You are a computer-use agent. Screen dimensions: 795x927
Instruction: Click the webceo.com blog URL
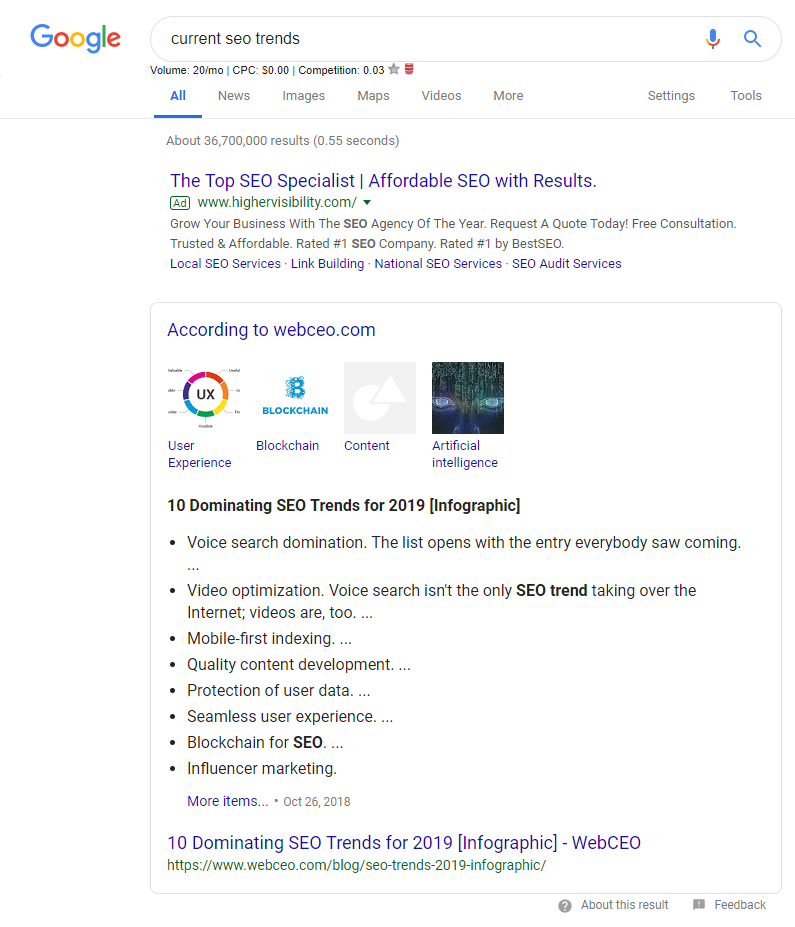tap(356, 865)
